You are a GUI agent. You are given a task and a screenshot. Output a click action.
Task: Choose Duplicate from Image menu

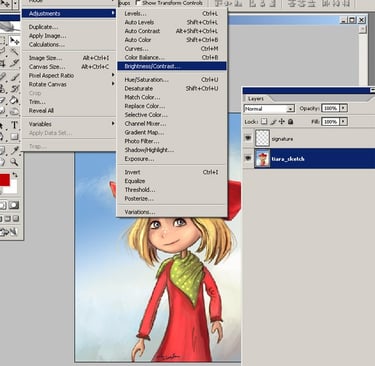(x=69, y=27)
